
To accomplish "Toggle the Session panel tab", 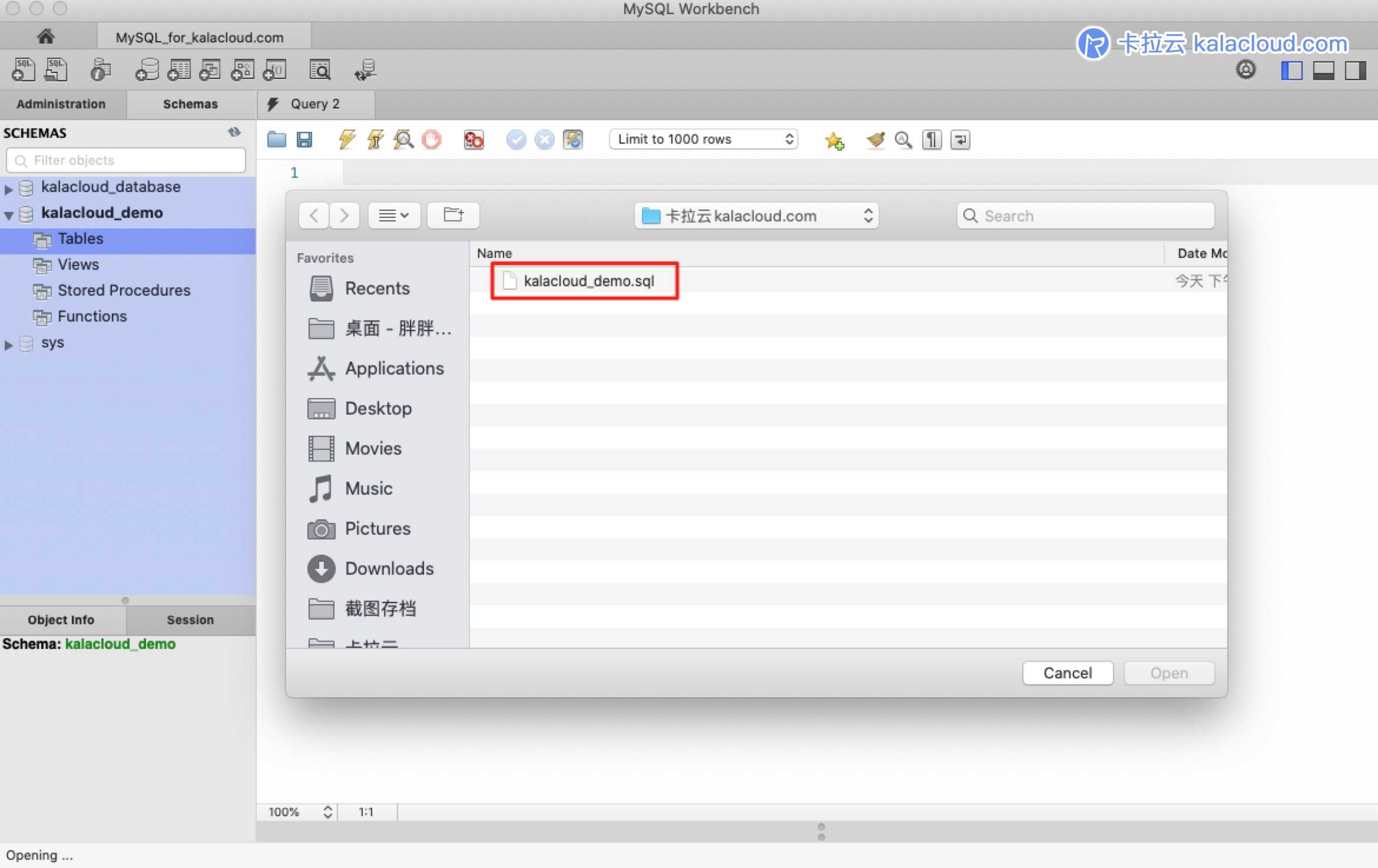I will pyautogui.click(x=190, y=619).
